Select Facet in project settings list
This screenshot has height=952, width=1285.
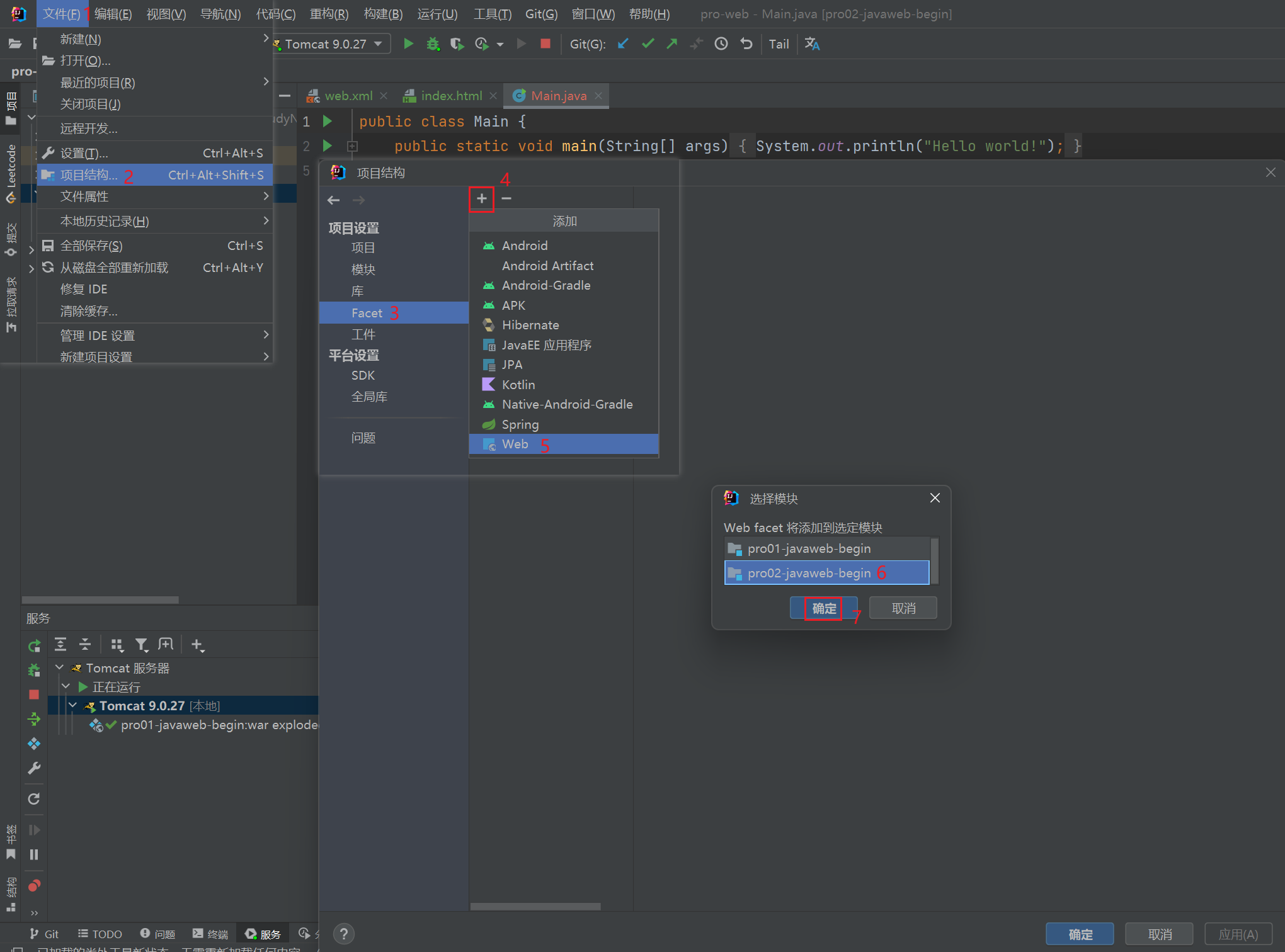tap(394, 313)
